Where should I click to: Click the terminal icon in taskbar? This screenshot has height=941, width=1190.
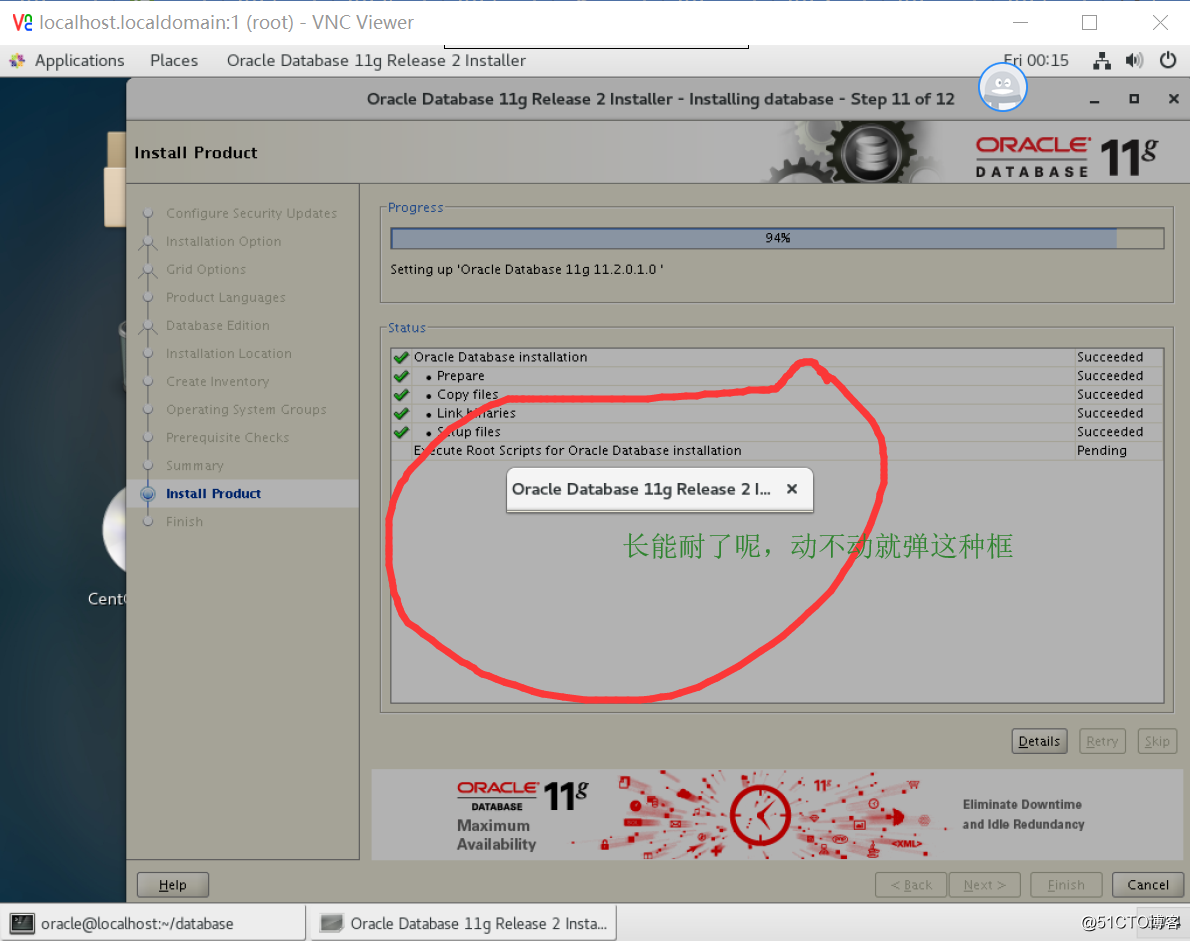coord(22,923)
